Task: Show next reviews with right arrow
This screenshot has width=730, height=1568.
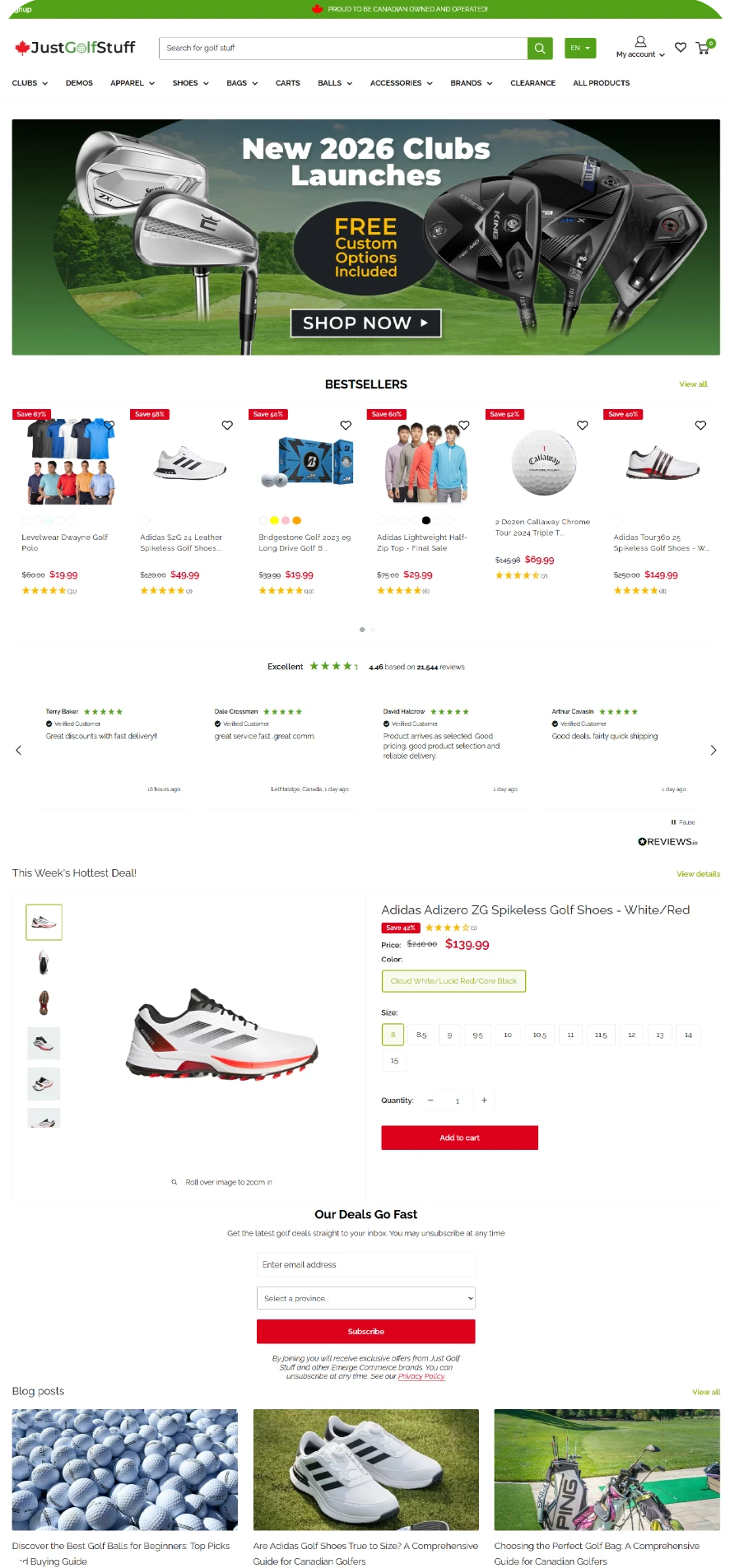Action: (714, 750)
